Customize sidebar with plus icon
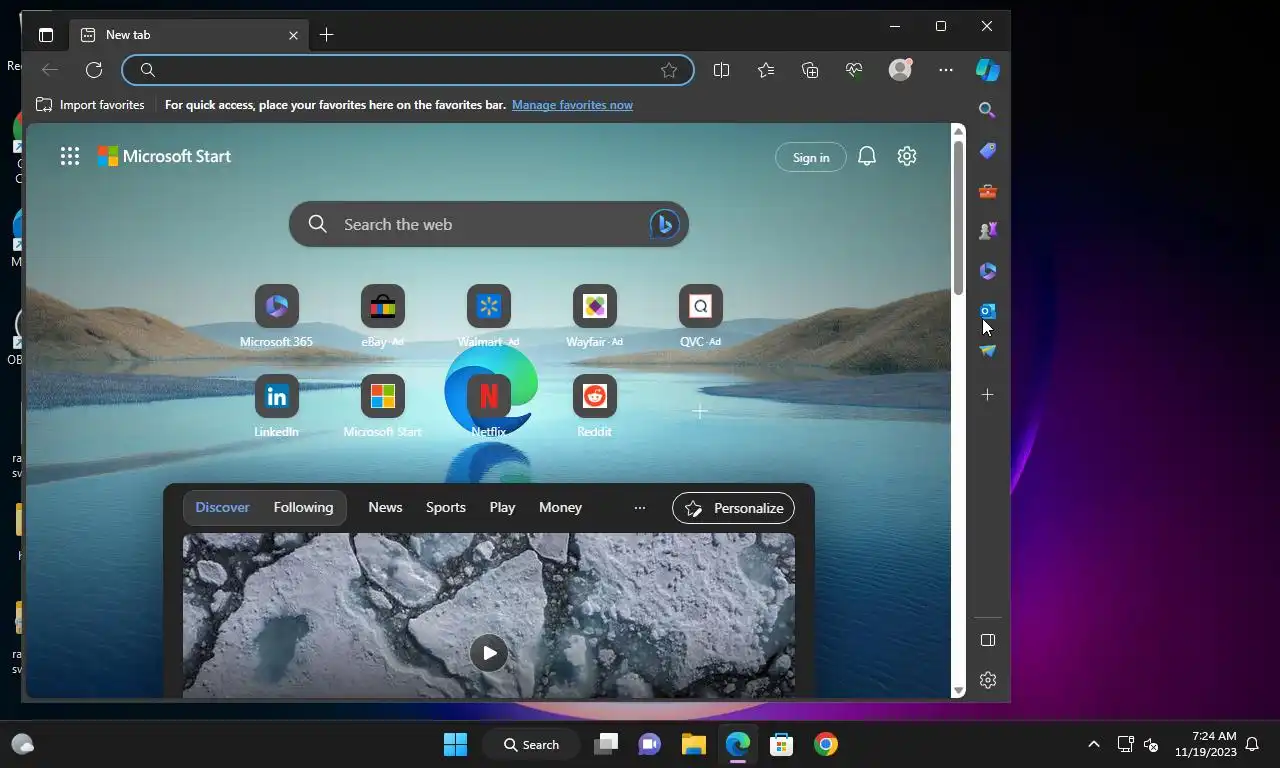Screen dimensions: 1280x768 987,395
